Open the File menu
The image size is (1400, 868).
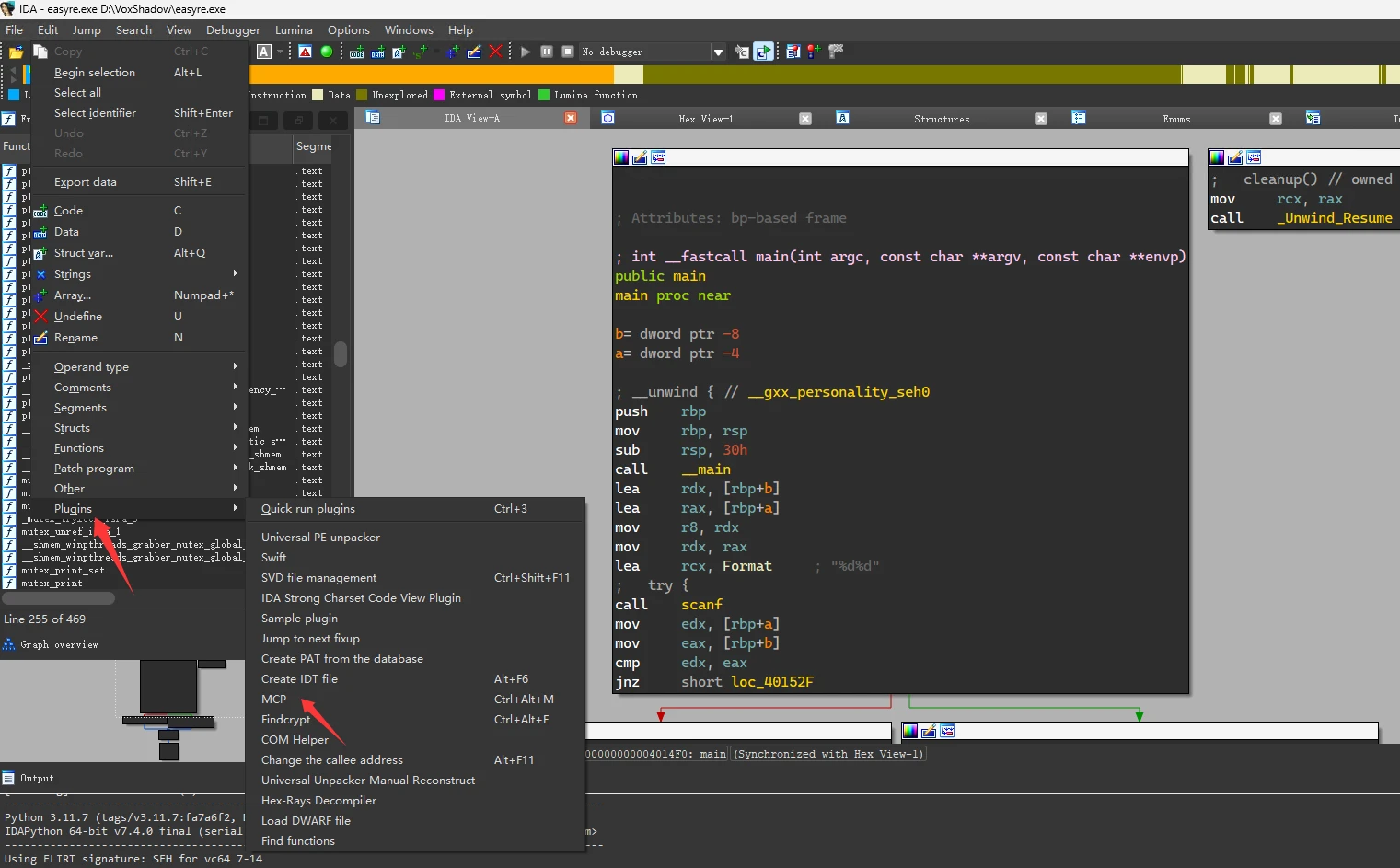point(14,29)
